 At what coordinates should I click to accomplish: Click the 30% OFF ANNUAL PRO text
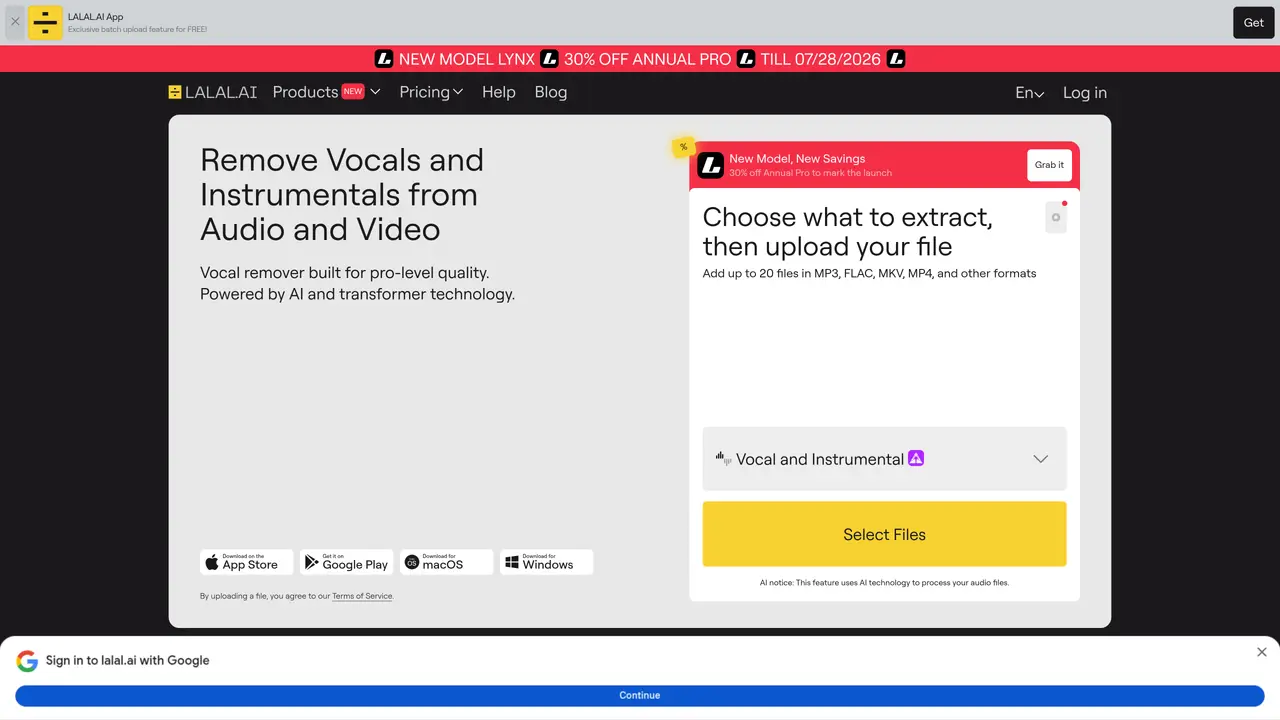[647, 59]
